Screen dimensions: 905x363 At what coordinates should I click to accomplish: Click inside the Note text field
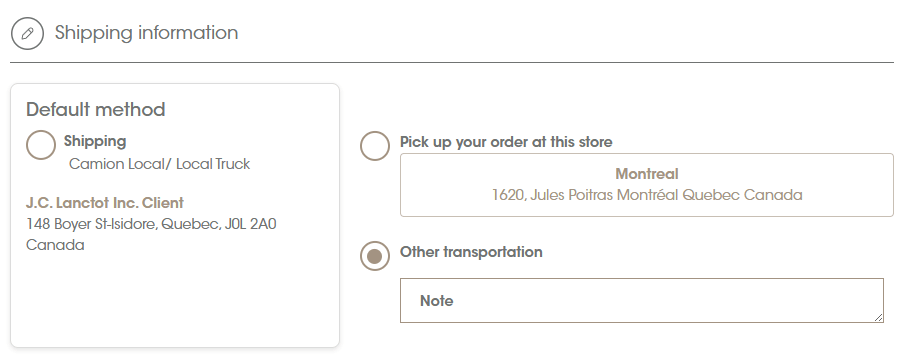click(x=642, y=300)
